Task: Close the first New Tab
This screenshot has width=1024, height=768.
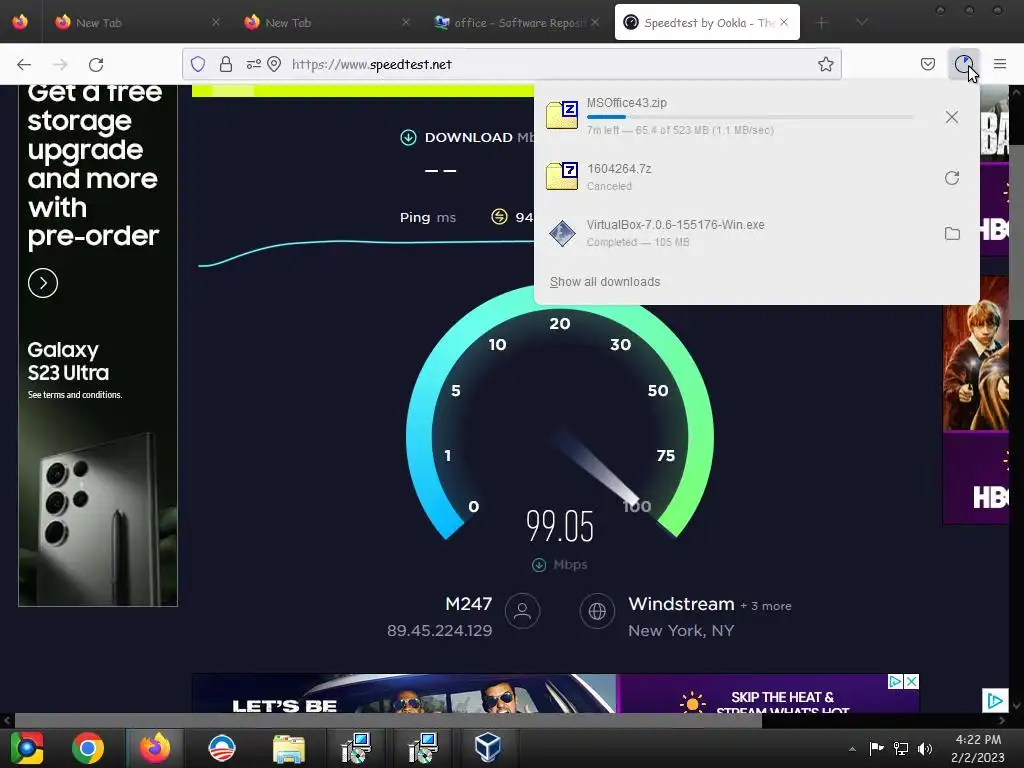Action: pos(216,22)
